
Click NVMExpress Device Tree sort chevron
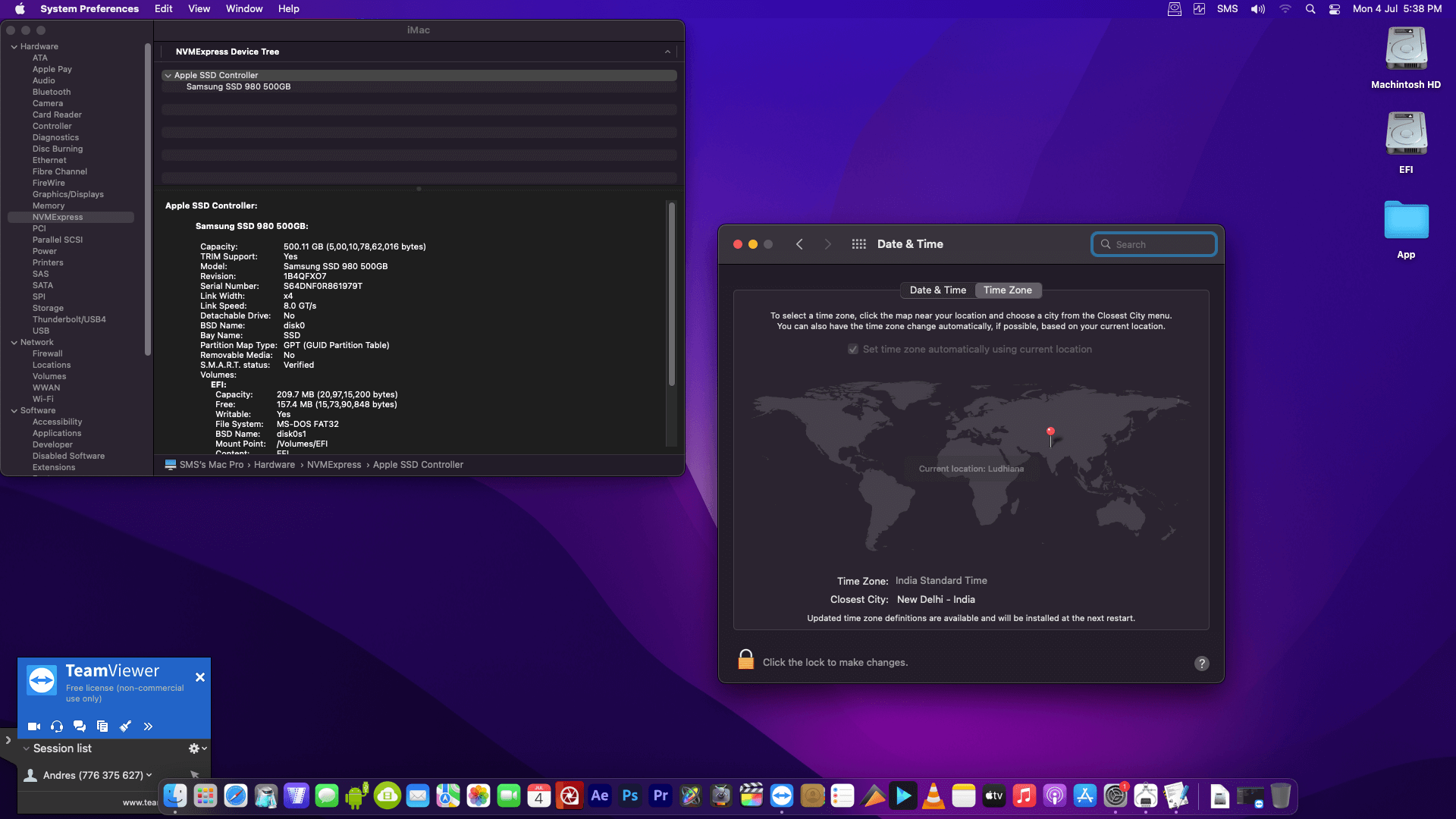[667, 52]
